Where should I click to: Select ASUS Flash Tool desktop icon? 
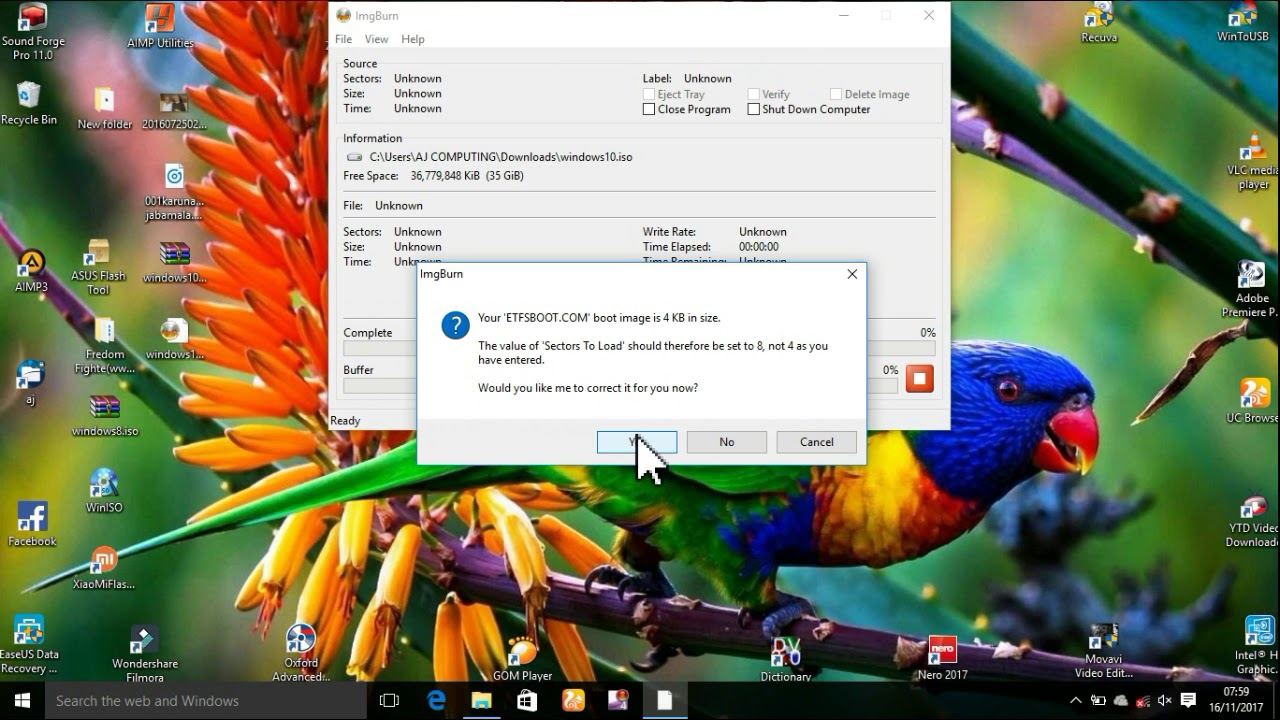98,267
